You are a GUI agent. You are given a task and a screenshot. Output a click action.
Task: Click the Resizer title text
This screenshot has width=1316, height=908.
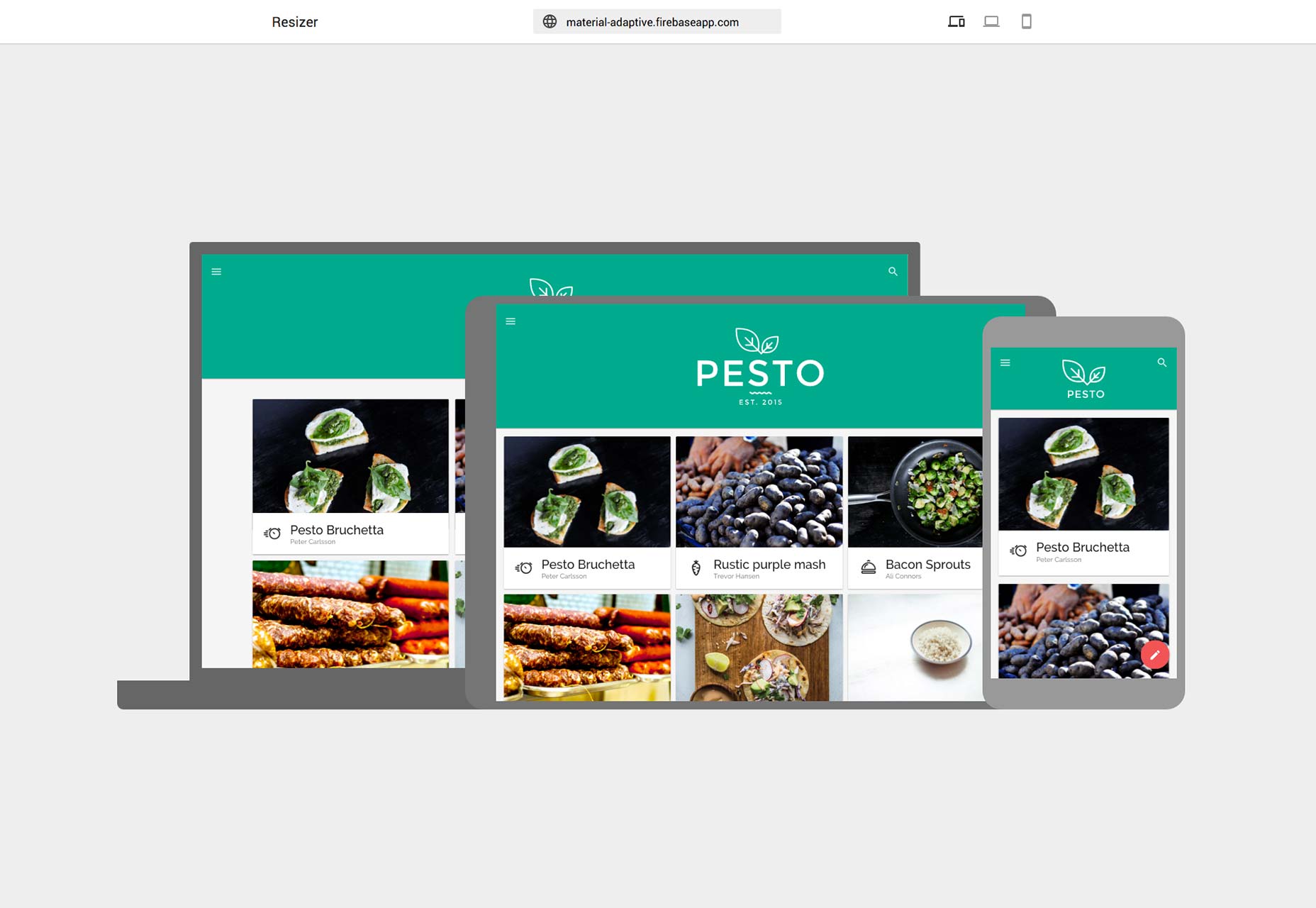pos(294,22)
